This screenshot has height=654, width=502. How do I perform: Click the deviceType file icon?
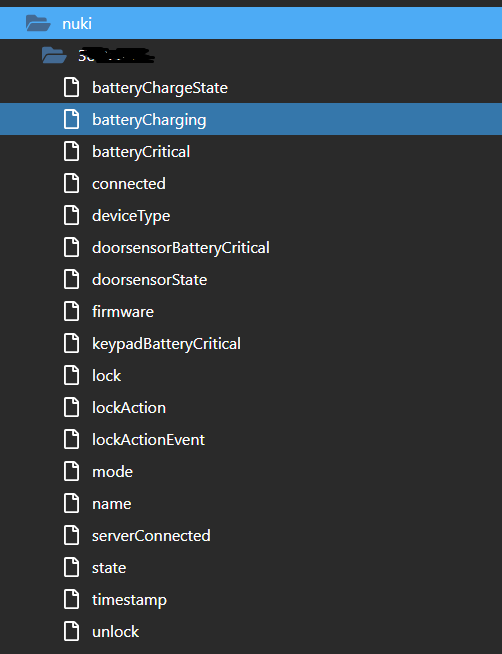pyautogui.click(x=71, y=216)
